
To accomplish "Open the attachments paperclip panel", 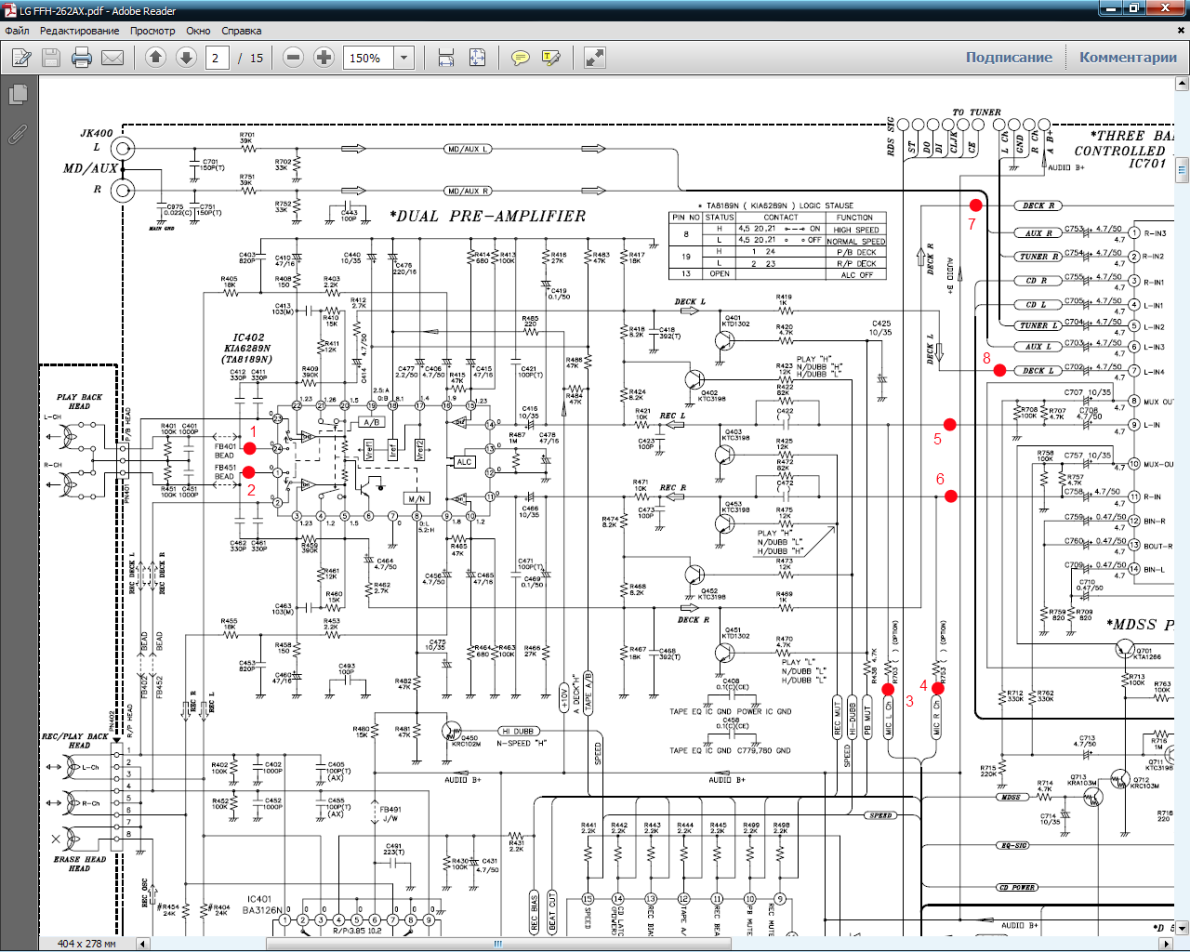I will [x=17, y=133].
